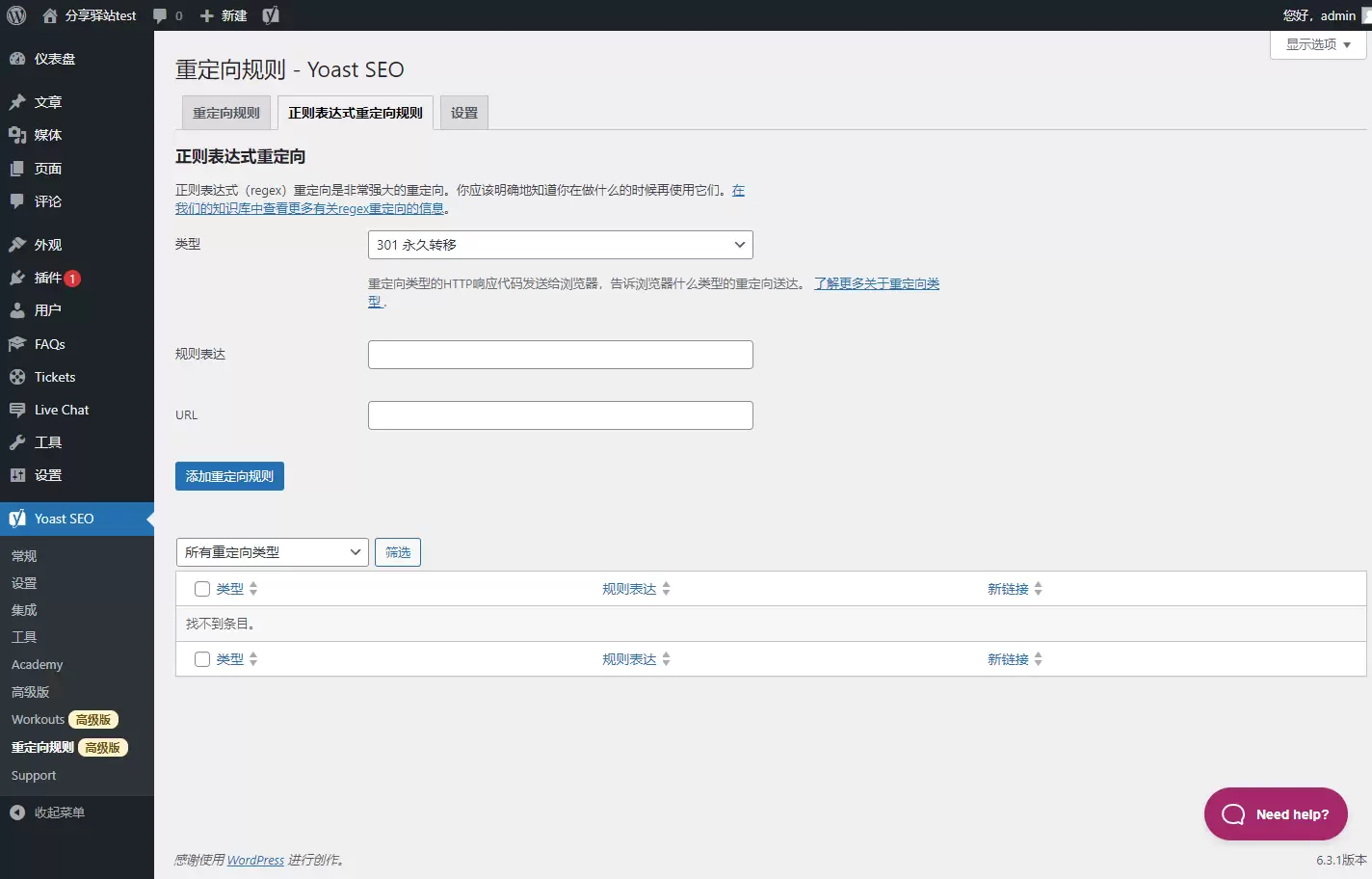Viewport: 1372px width, 879px height.
Task: Click the Yoast SEO sidebar icon
Action: [17, 519]
